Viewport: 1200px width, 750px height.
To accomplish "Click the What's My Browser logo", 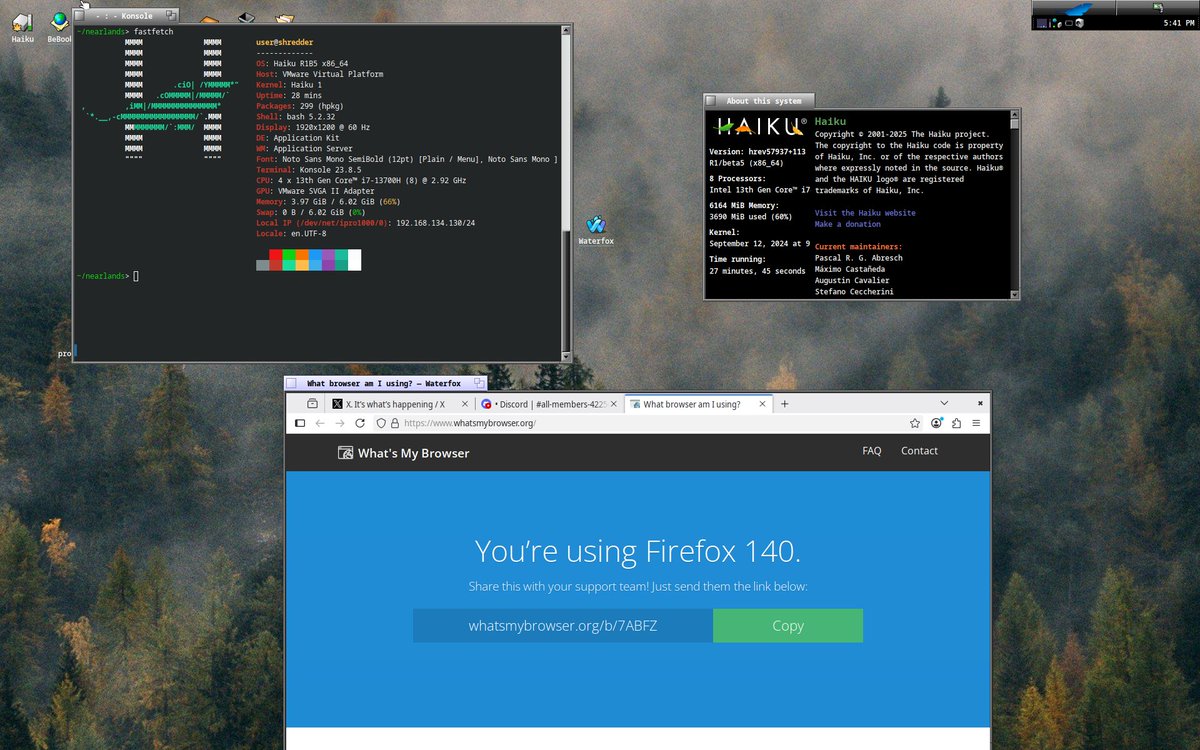I will 404,453.
